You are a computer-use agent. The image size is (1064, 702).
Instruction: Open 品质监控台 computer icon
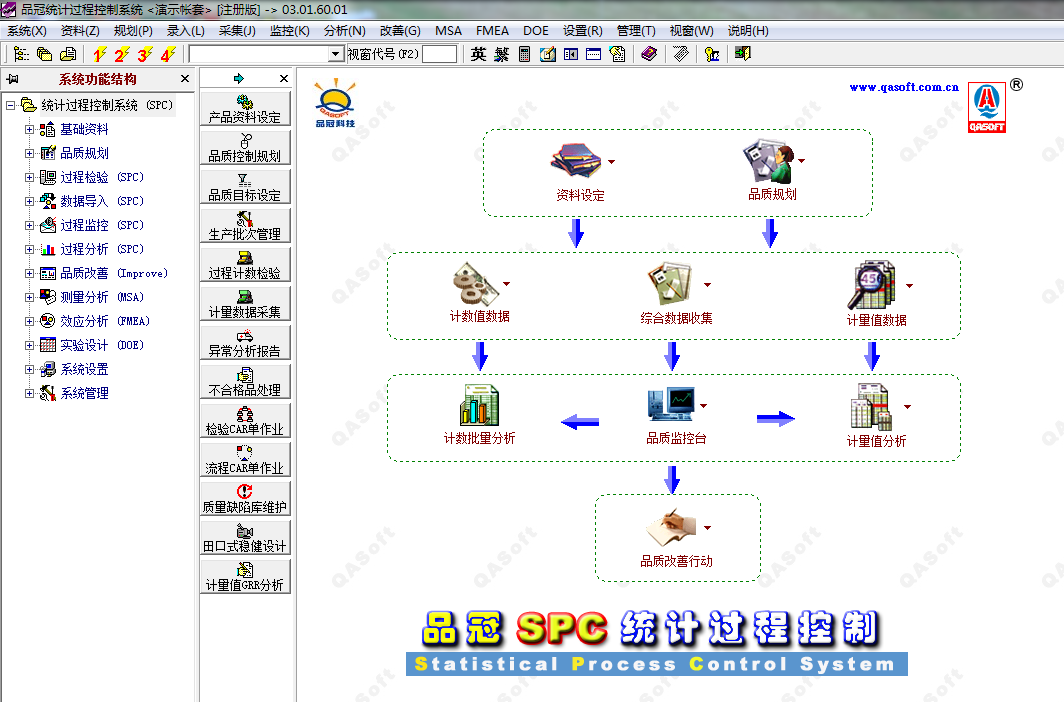(671, 404)
